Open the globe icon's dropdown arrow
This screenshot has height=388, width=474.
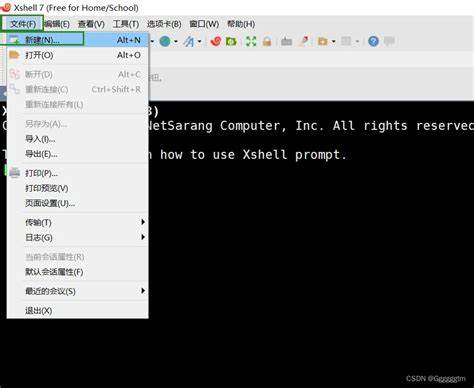[176, 42]
